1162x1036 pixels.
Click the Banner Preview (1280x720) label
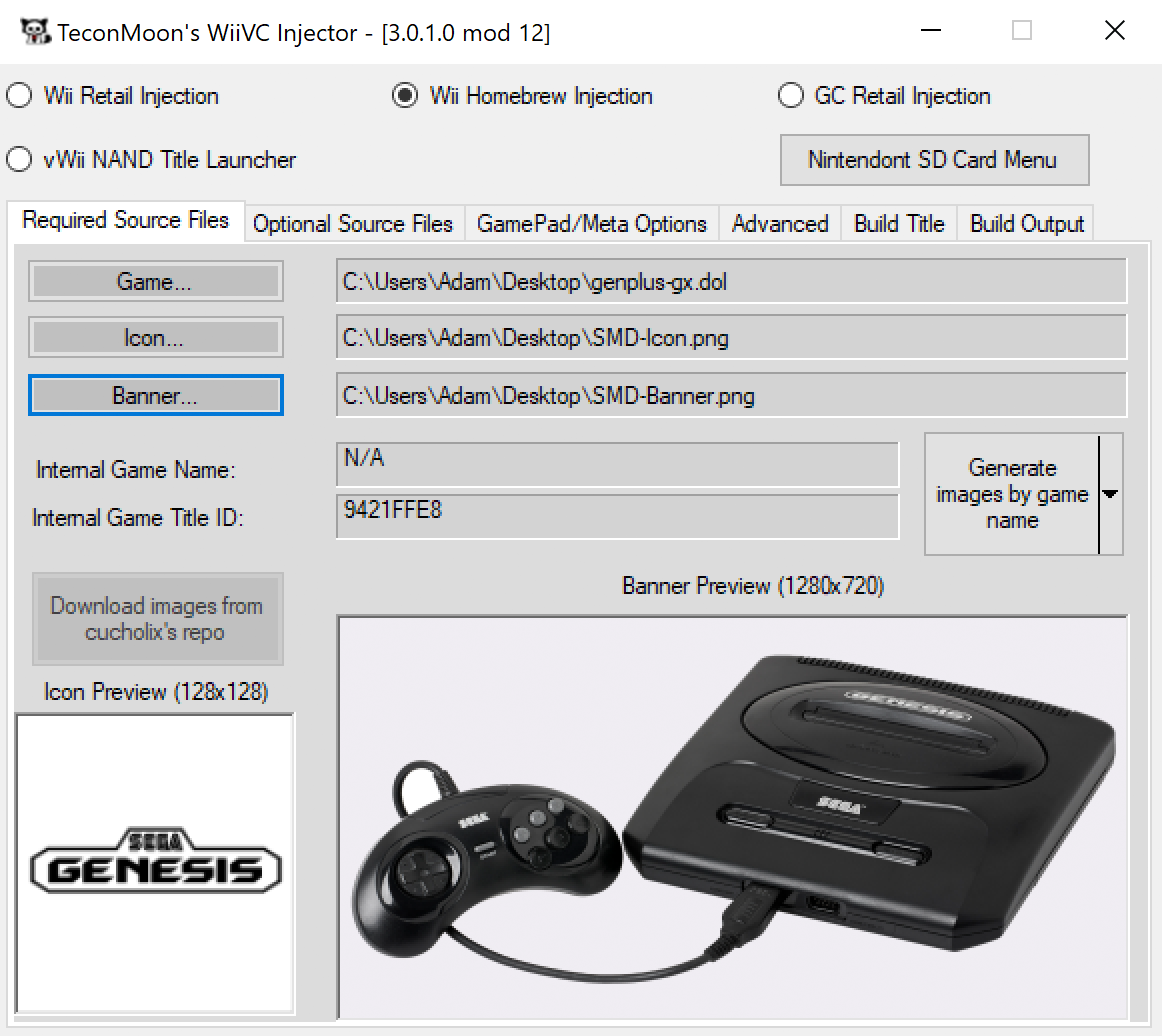[753, 586]
